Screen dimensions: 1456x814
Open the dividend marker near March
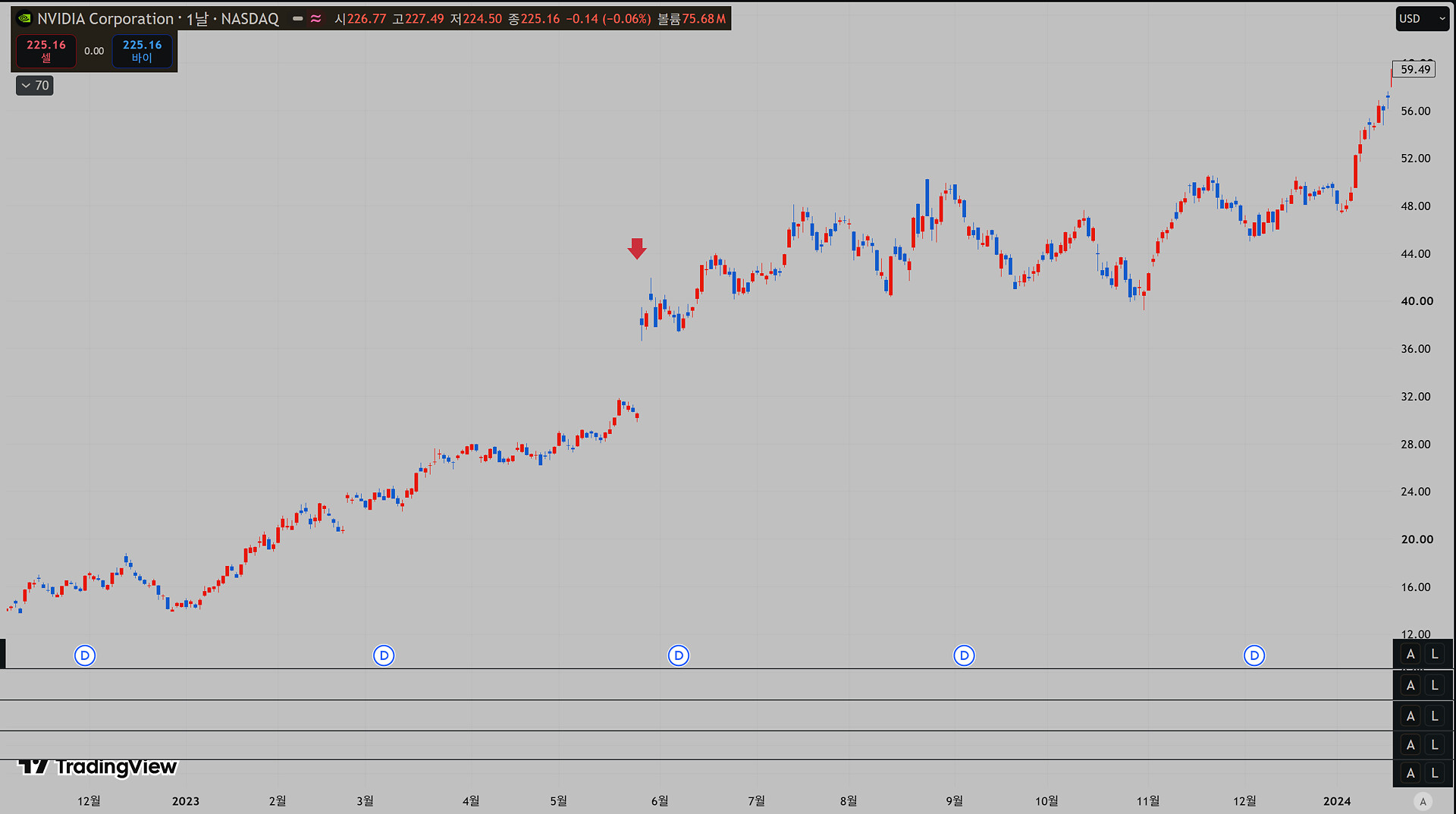pyautogui.click(x=384, y=655)
